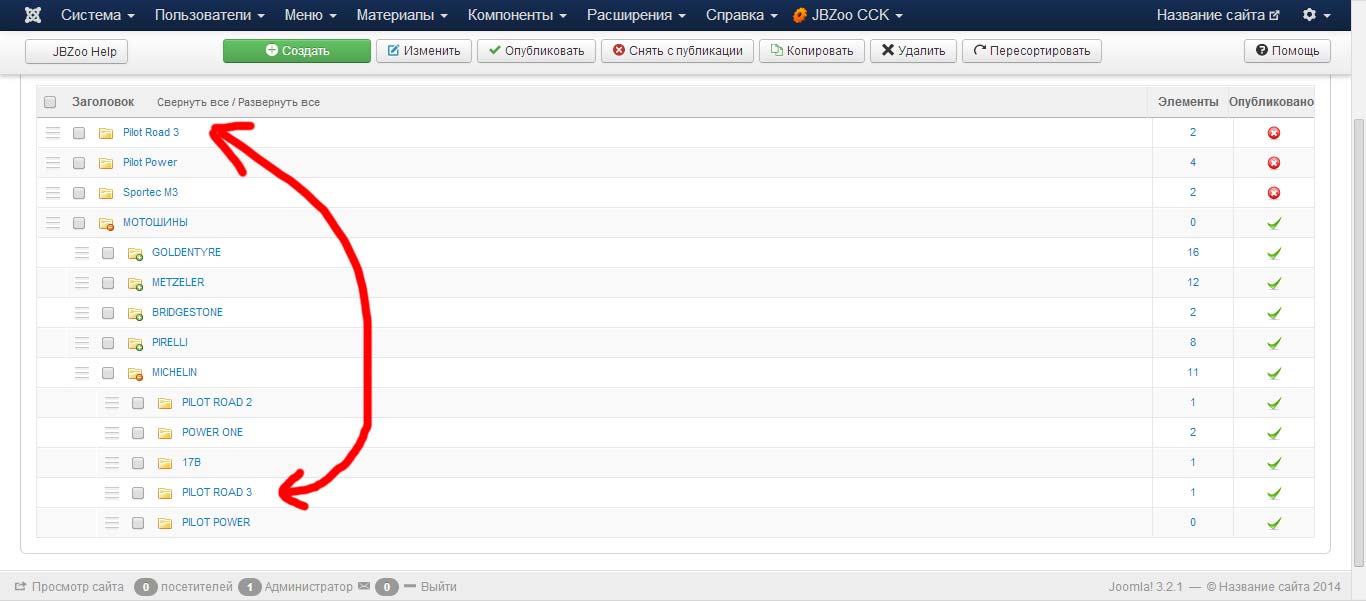The image size is (1366, 601).
Task: Click the drag handle for Pilot Power row
Action: [x=53, y=163]
